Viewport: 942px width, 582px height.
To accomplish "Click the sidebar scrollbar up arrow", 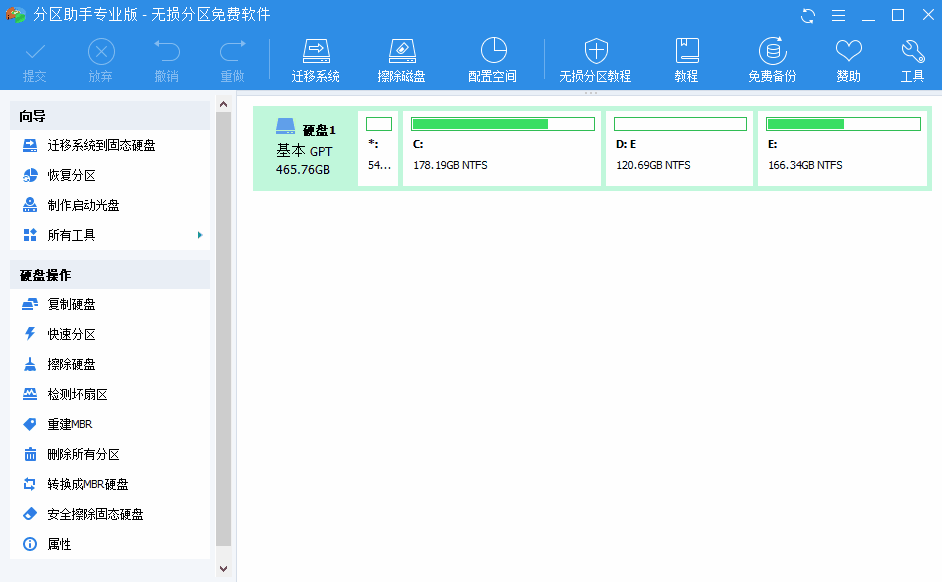I will click(x=223, y=104).
